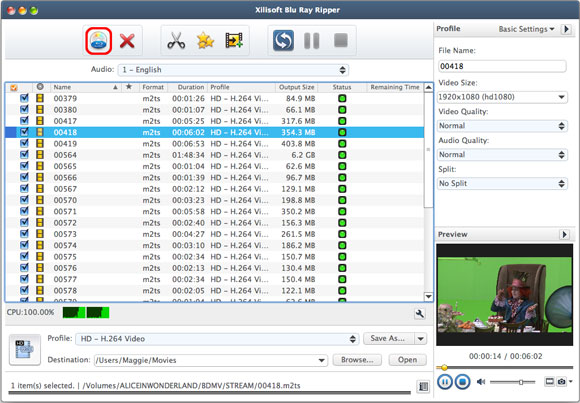
Task: Click the wrench settings icon
Action: pos(419,314)
